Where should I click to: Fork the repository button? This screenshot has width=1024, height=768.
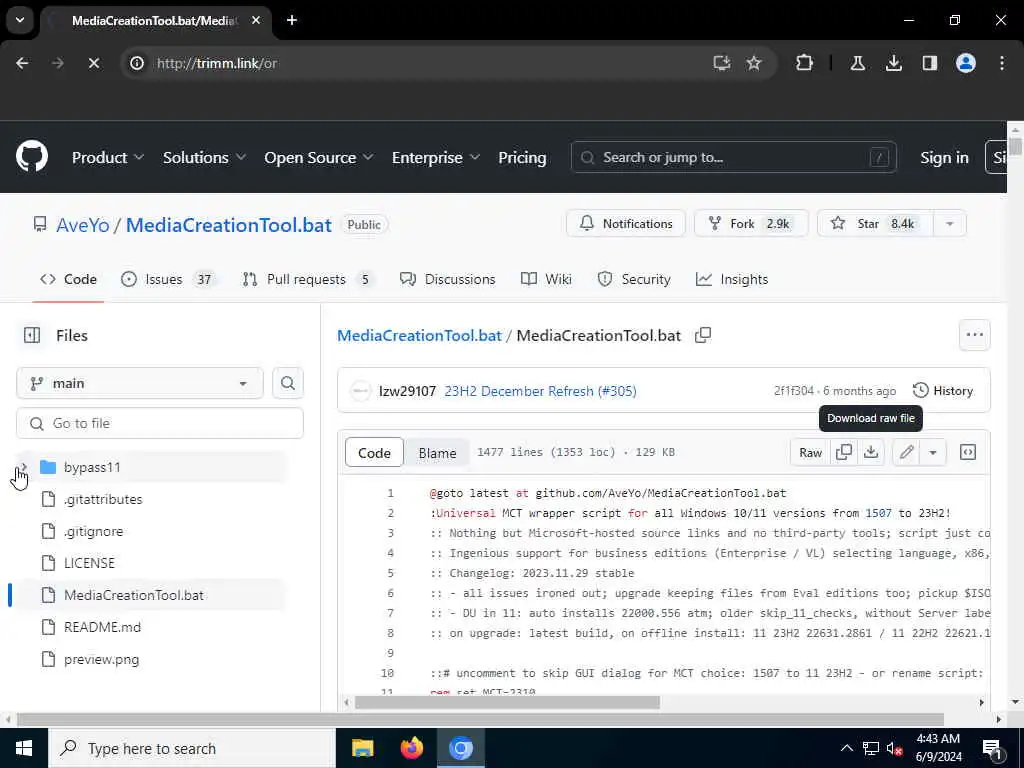point(751,224)
